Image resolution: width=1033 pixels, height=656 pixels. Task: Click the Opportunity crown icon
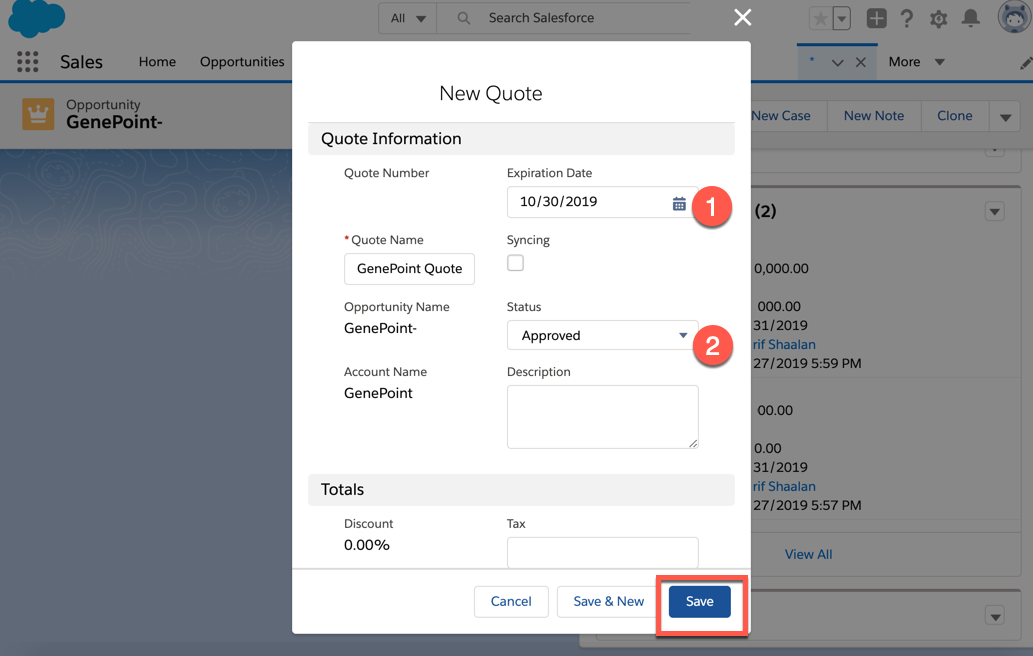tap(38, 114)
